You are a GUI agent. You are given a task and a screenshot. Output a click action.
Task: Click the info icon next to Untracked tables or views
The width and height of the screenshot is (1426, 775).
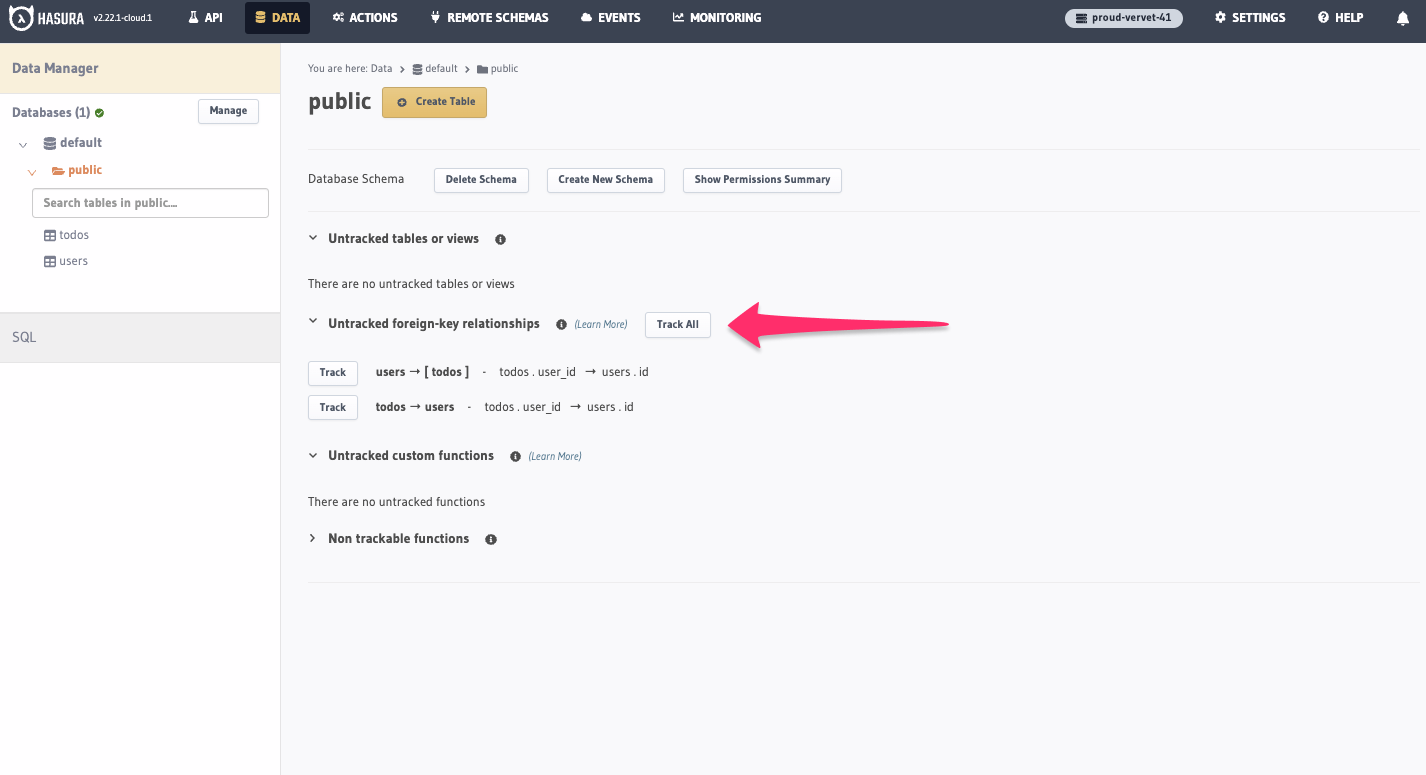point(499,239)
